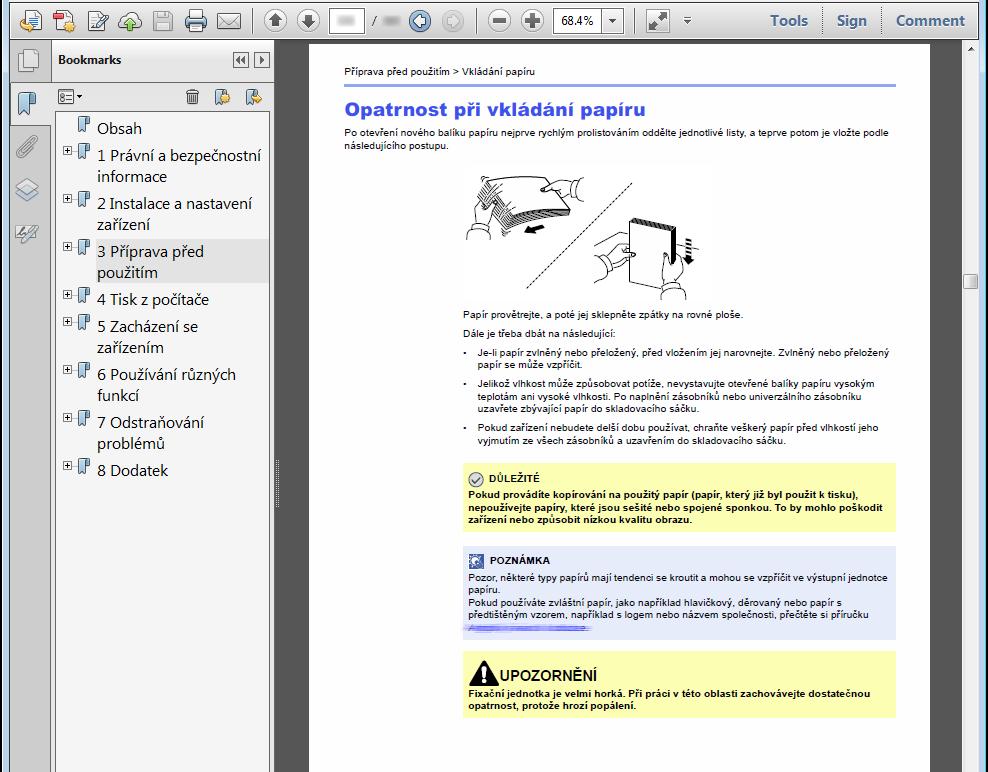Click the fit page expand-arrows icon
The height and width of the screenshot is (772, 988).
click(x=658, y=21)
